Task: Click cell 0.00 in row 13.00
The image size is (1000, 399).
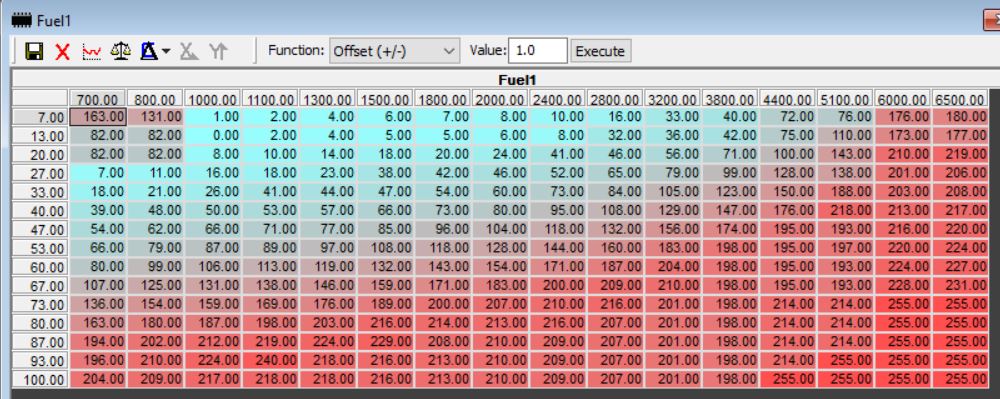Action: [212, 136]
